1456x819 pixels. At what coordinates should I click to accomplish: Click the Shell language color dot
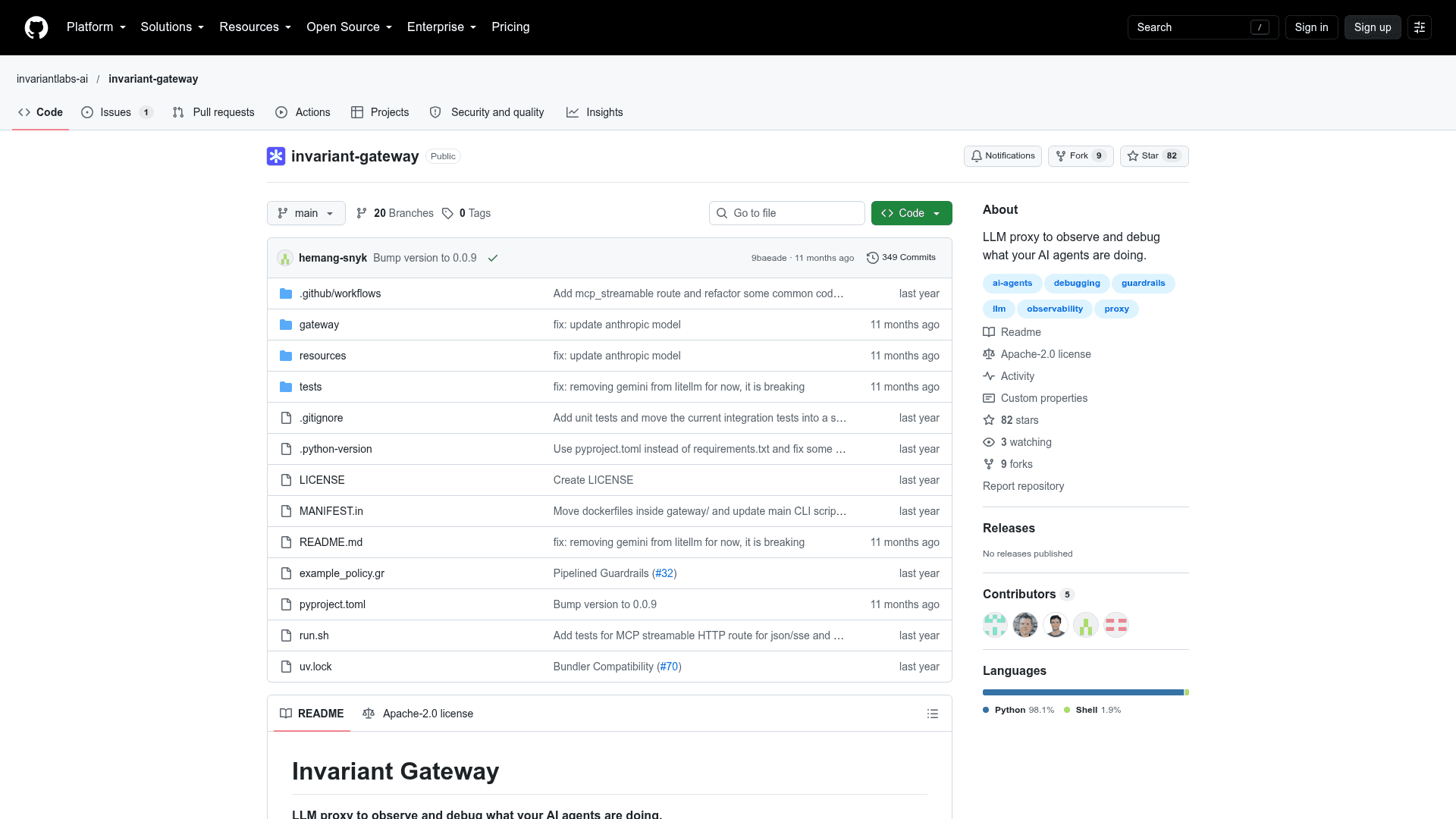[x=1067, y=711]
